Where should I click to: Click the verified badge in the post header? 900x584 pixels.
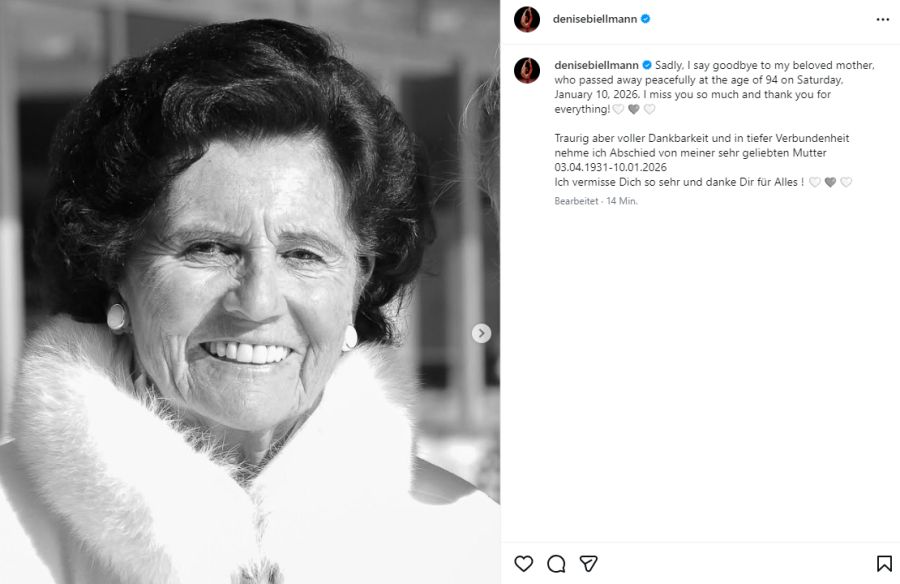point(646,19)
